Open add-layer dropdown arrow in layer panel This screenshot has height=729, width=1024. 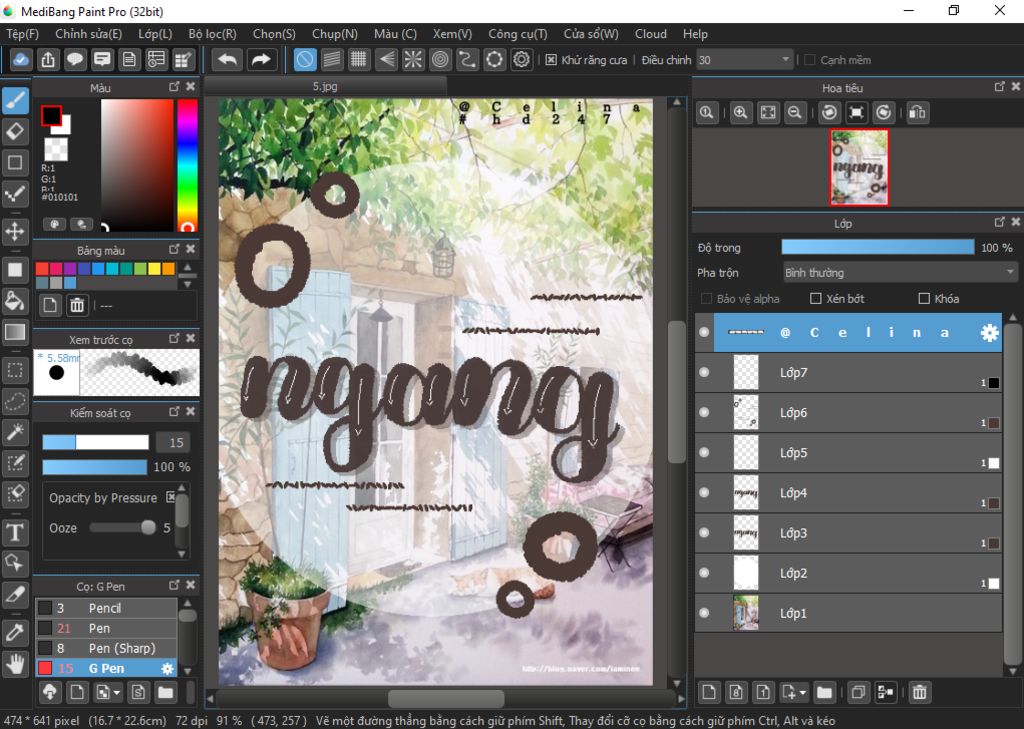803,692
